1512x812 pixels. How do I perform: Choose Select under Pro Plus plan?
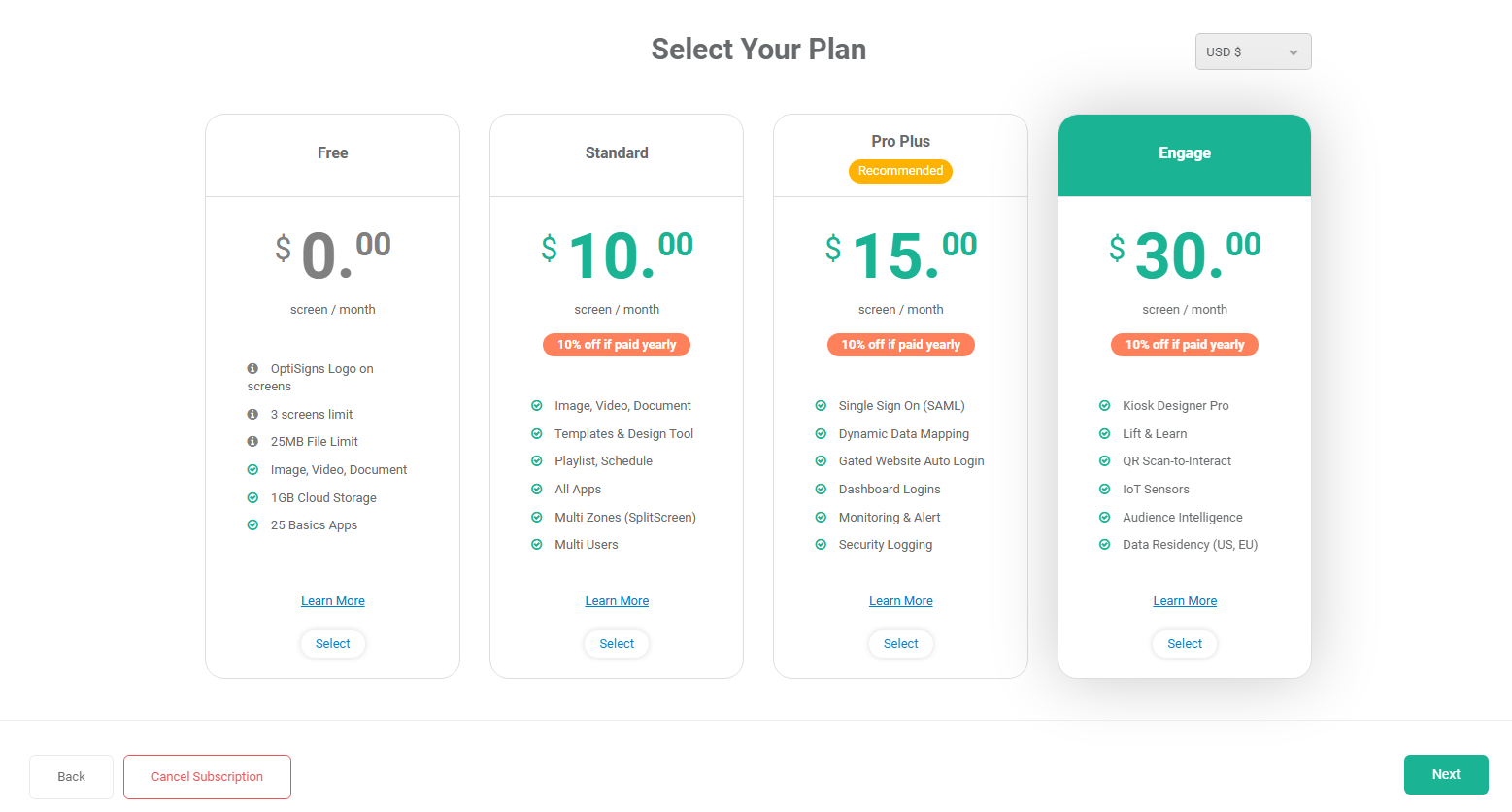(901, 644)
